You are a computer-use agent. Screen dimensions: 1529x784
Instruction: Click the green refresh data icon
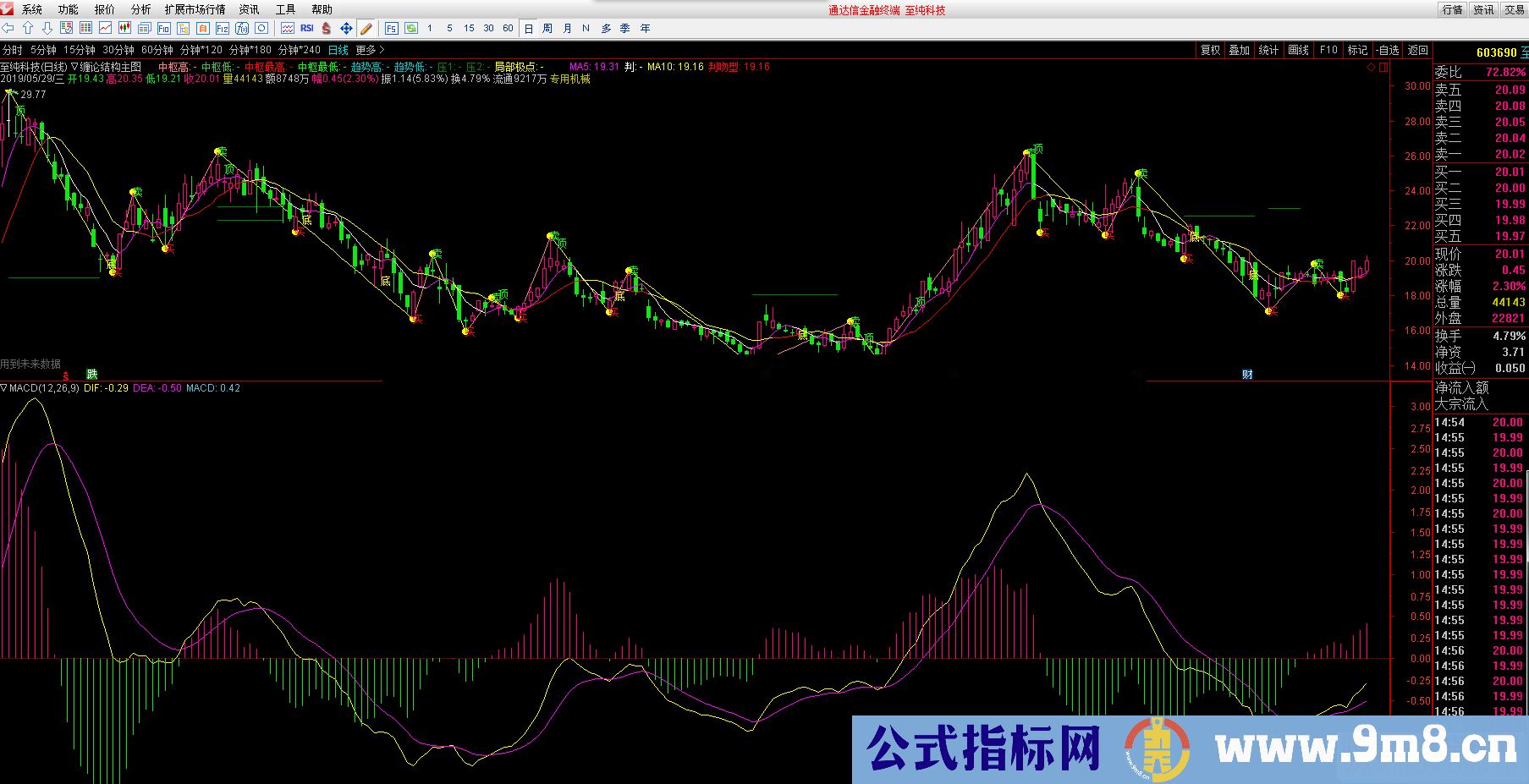click(x=411, y=27)
